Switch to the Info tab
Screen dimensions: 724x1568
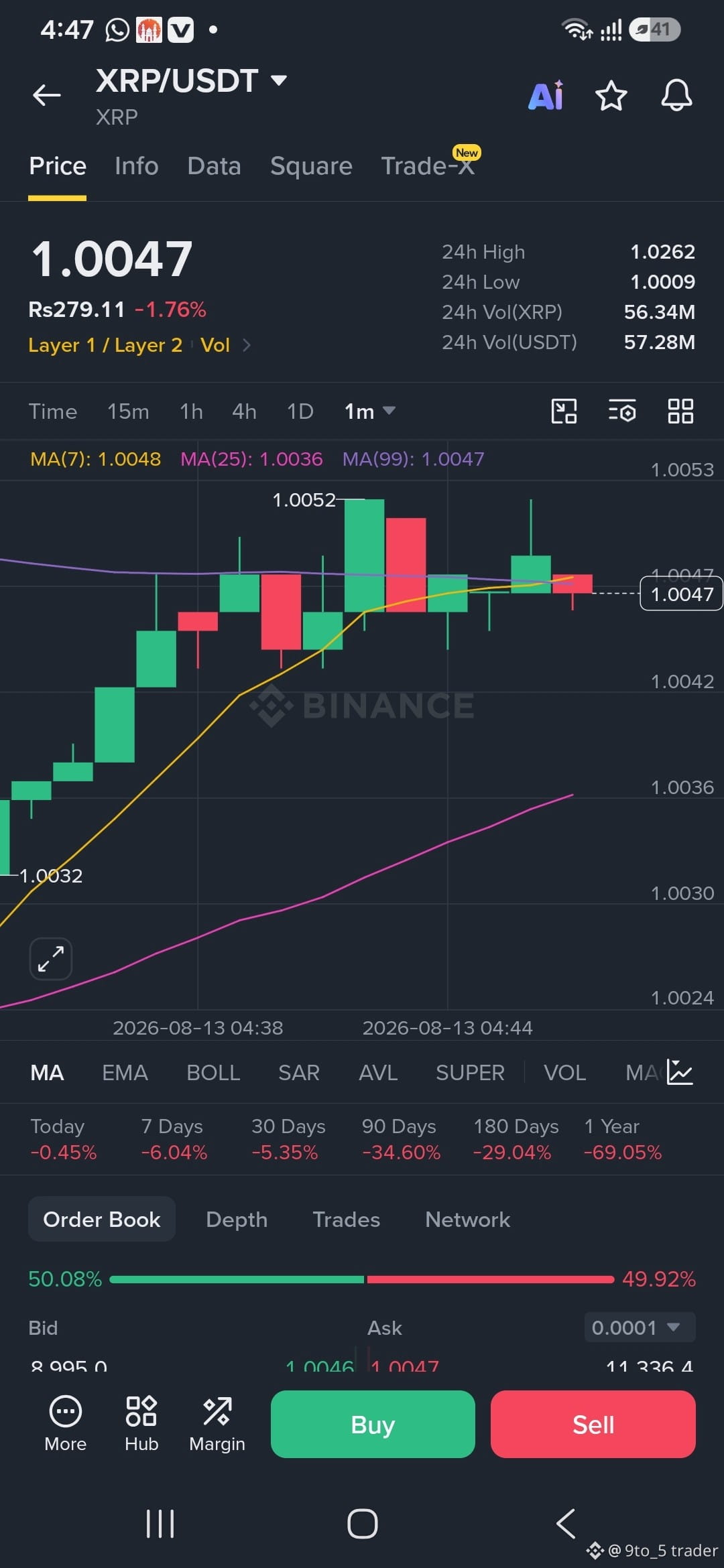137,166
